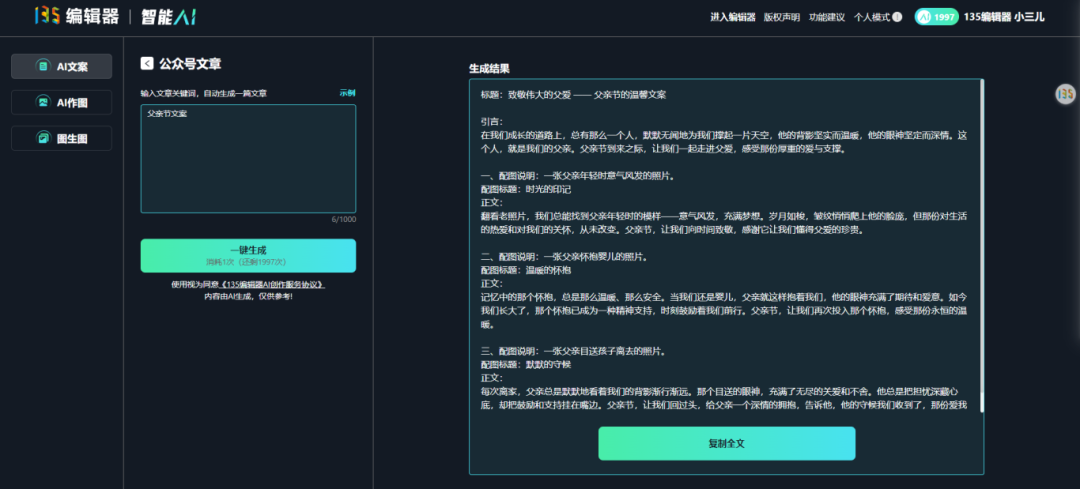Click the 智能AI logo in header
1080x489 pixels.
point(169,17)
